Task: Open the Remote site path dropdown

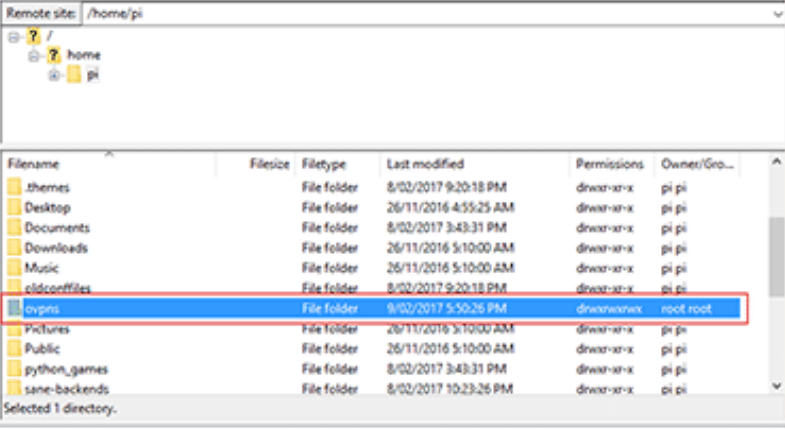Action: 776,15
